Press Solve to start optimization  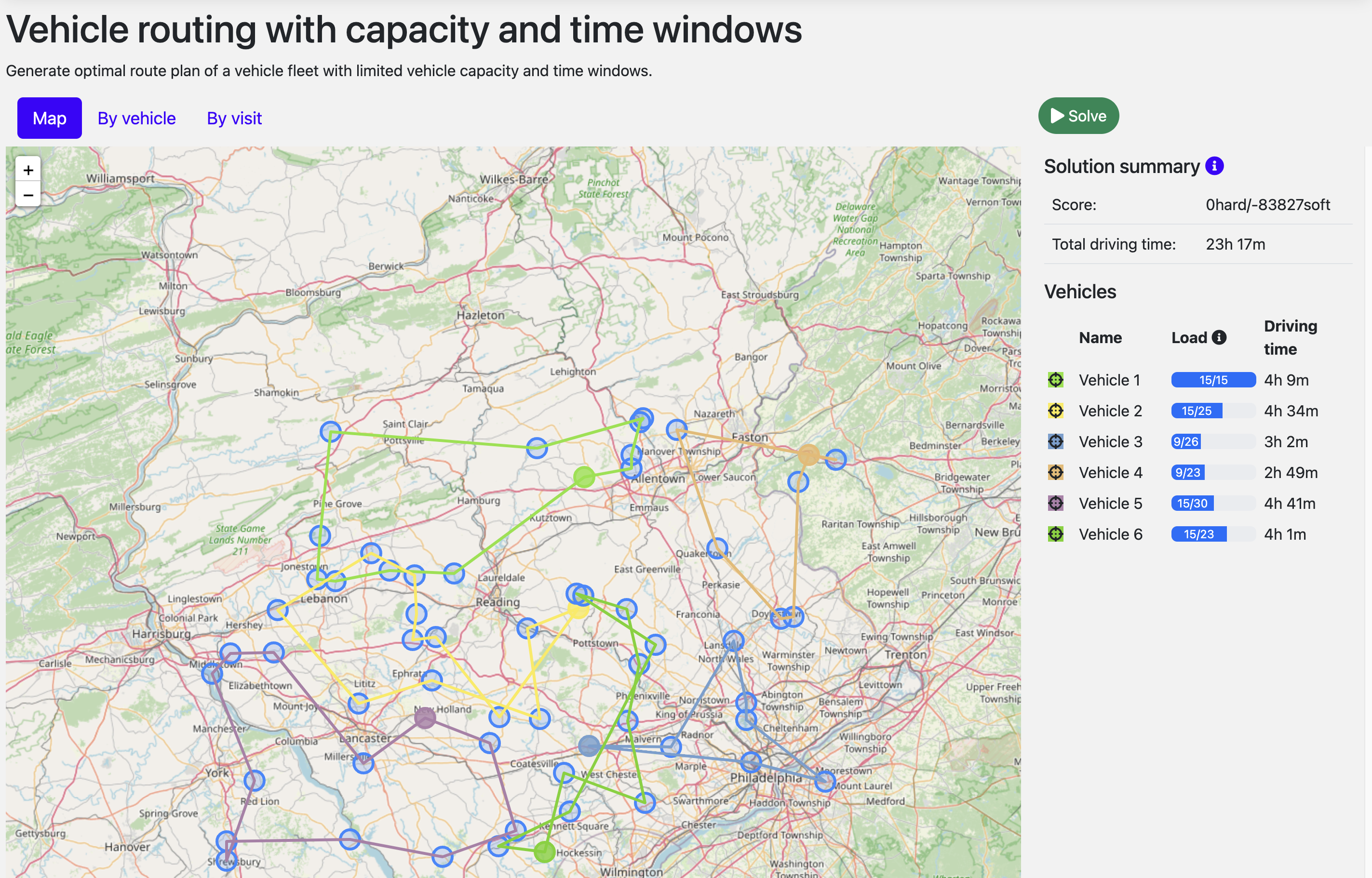[1080, 115]
